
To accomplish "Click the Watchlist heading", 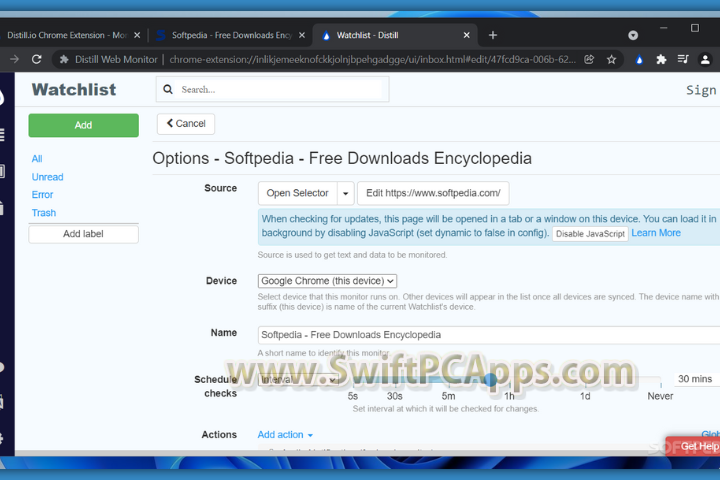I will (x=74, y=90).
